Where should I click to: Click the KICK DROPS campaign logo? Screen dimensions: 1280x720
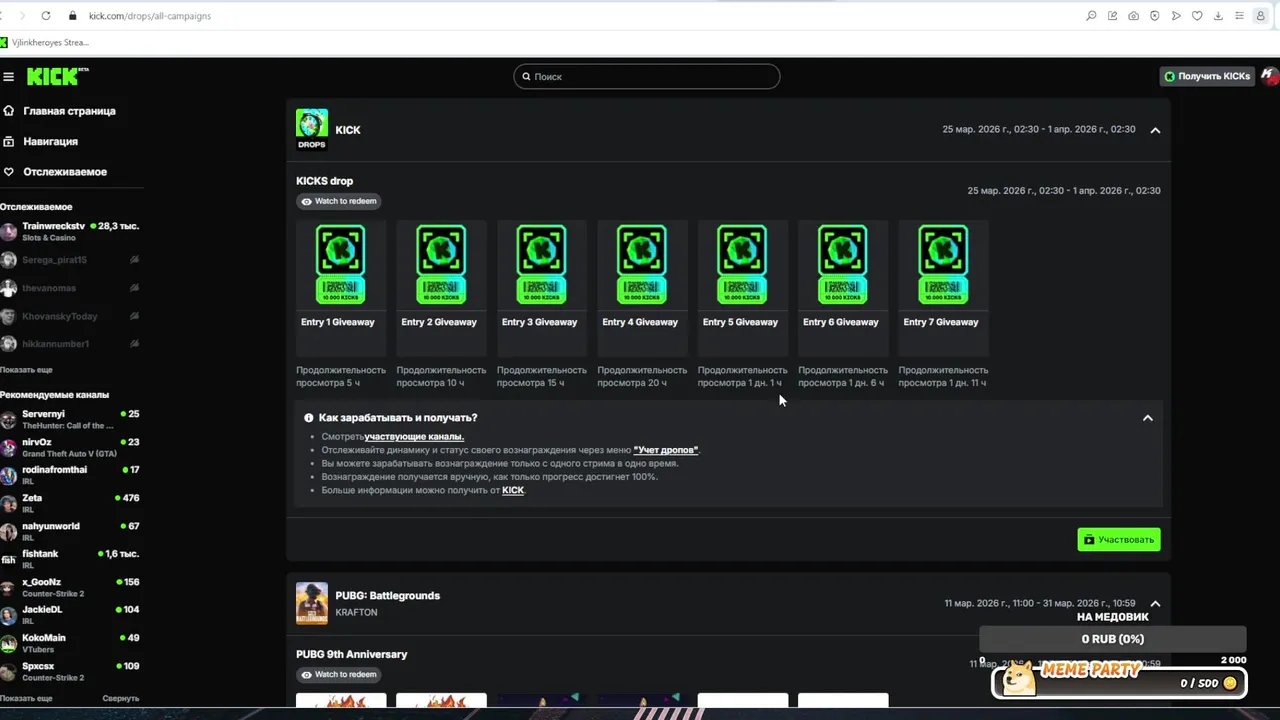[312, 129]
